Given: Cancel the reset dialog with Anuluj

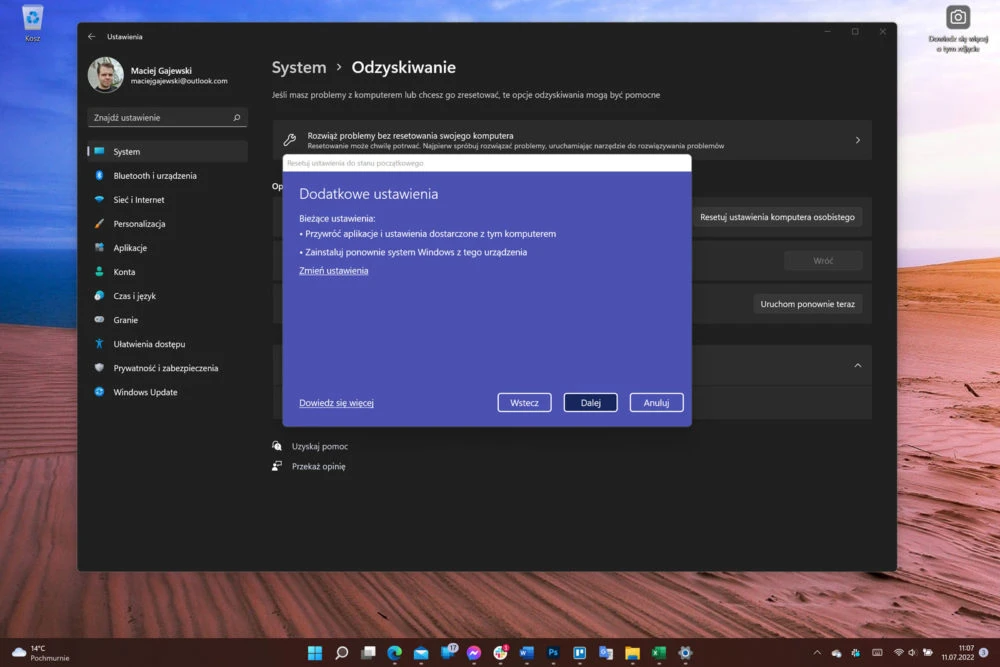Looking at the screenshot, I should click(x=656, y=402).
